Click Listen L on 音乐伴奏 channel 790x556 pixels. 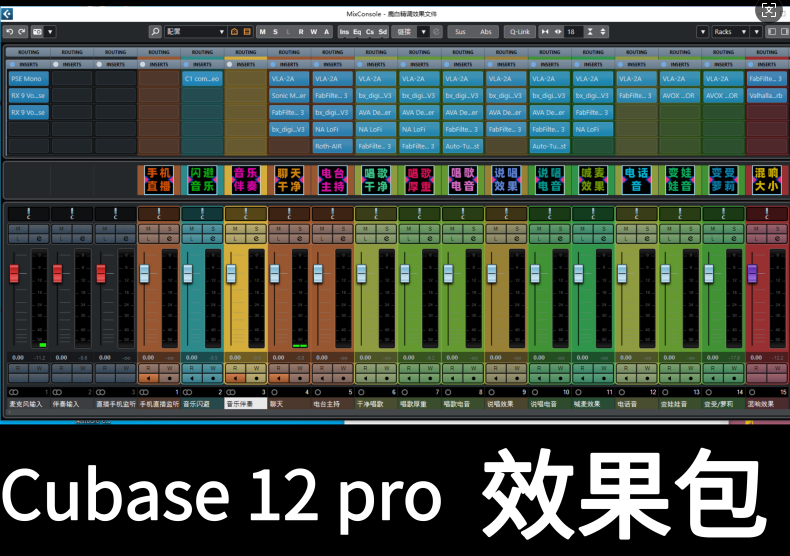(235, 239)
